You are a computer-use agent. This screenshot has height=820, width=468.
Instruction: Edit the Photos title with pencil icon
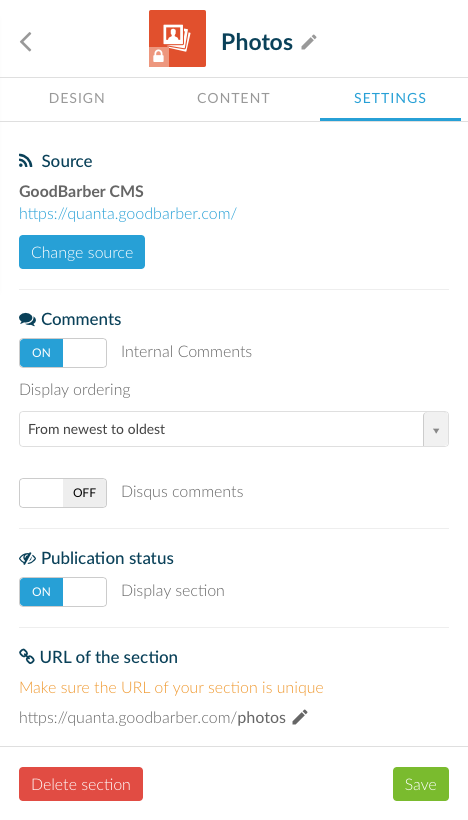309,42
